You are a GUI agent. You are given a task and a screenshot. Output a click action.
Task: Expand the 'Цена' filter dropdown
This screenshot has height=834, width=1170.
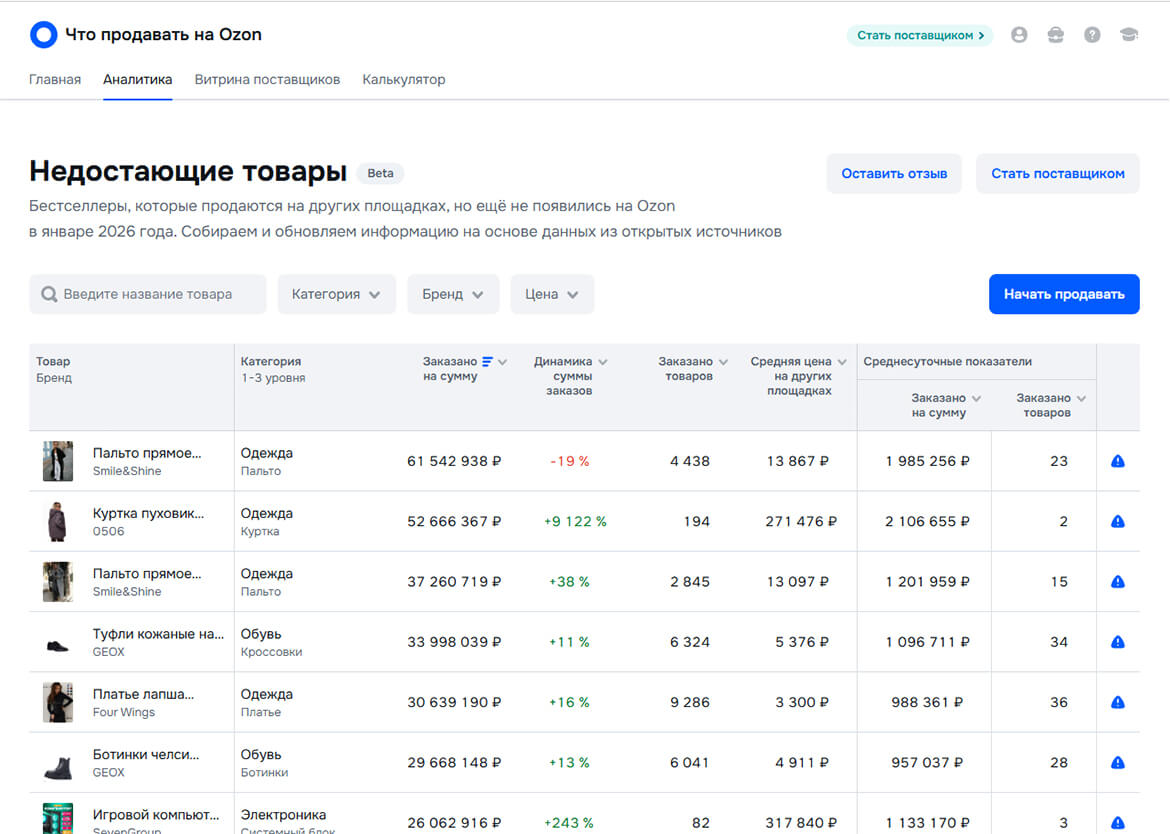(552, 293)
